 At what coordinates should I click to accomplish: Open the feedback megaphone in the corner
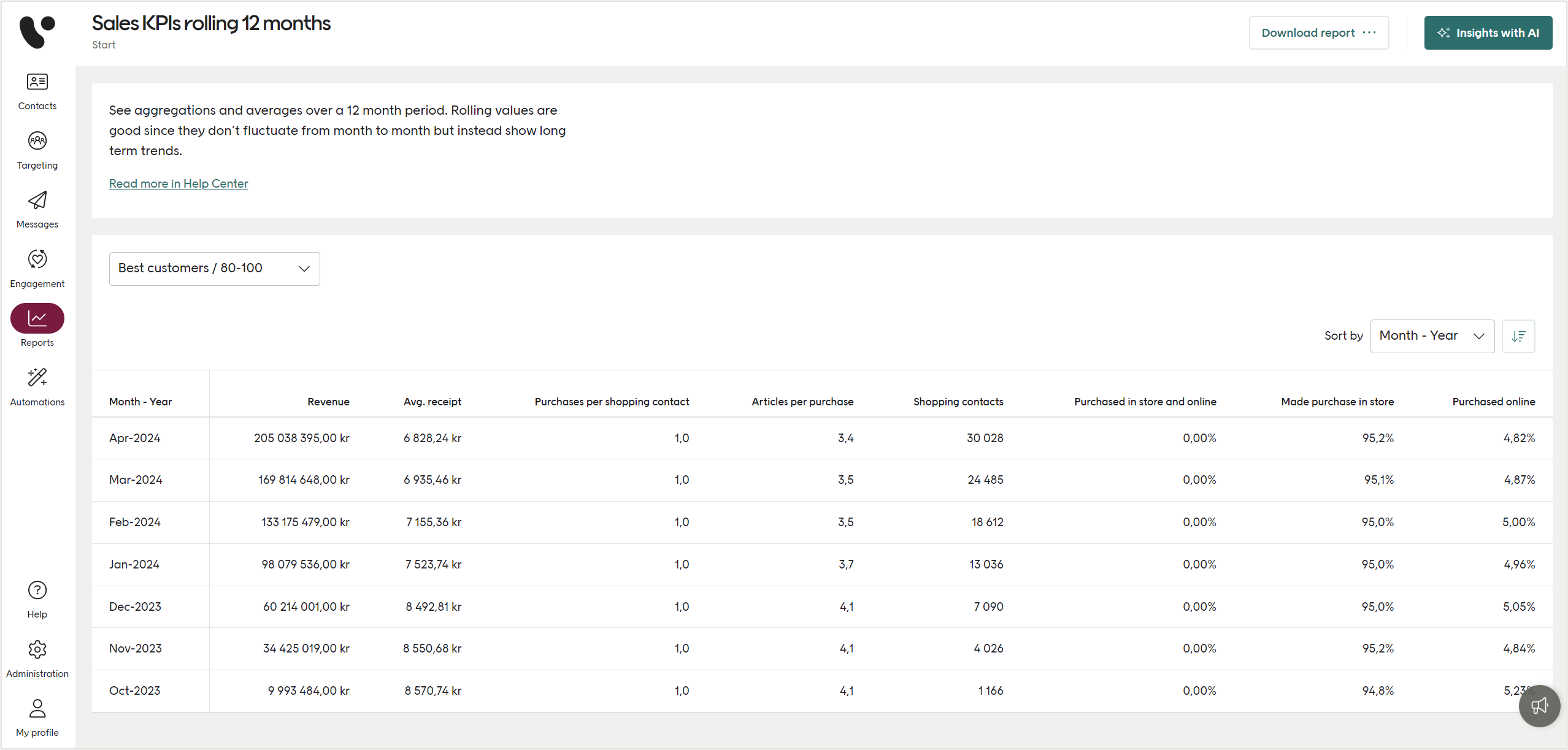[1539, 706]
